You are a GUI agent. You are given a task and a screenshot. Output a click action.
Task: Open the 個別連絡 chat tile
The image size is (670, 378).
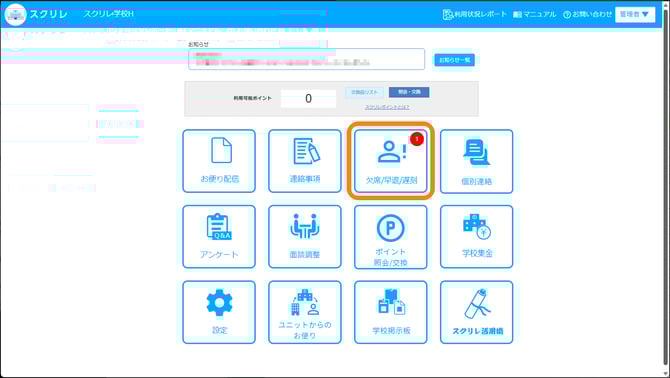pyautogui.click(x=476, y=161)
